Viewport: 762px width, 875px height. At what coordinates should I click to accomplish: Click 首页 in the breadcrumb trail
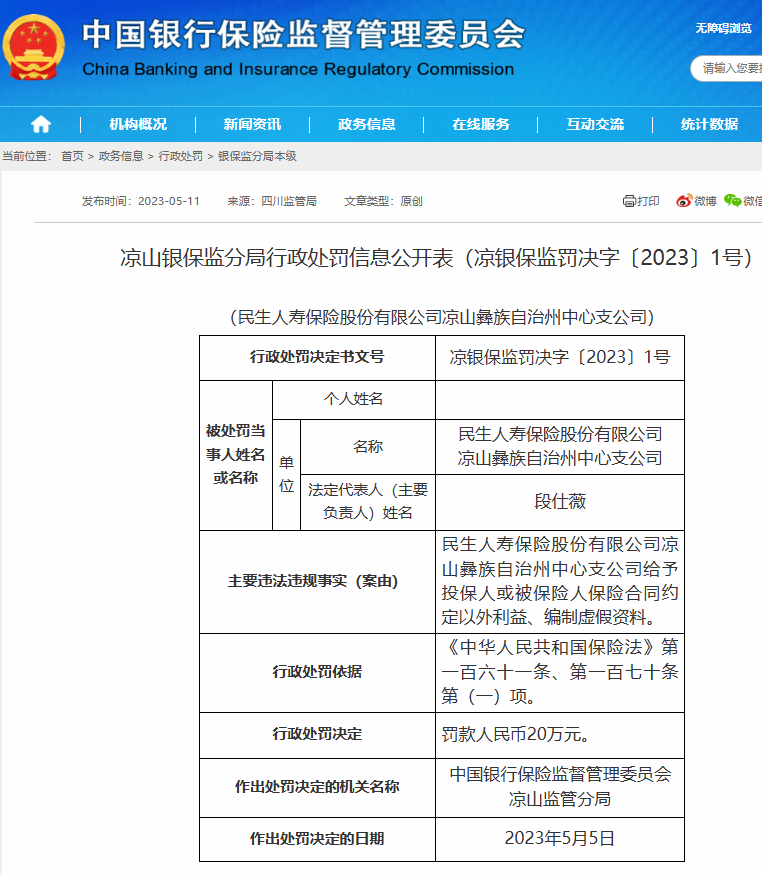(x=72, y=157)
